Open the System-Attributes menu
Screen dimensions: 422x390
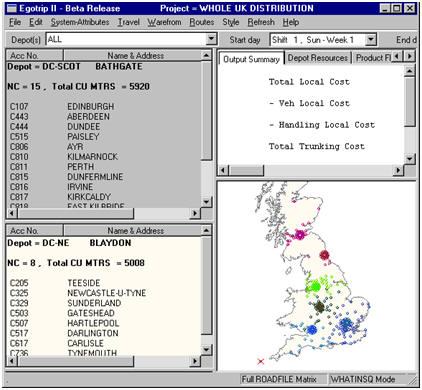point(80,22)
